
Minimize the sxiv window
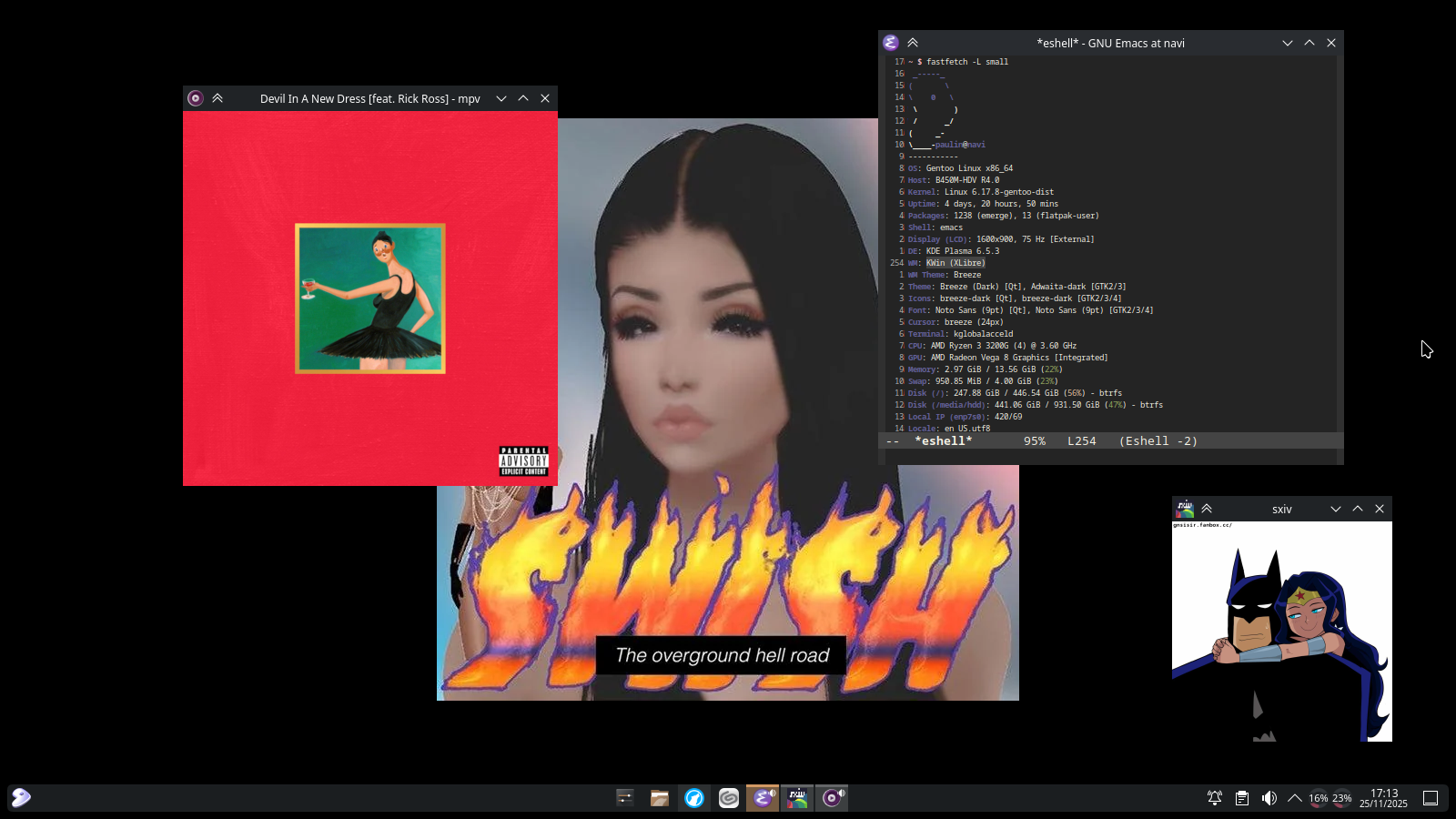(x=1336, y=509)
